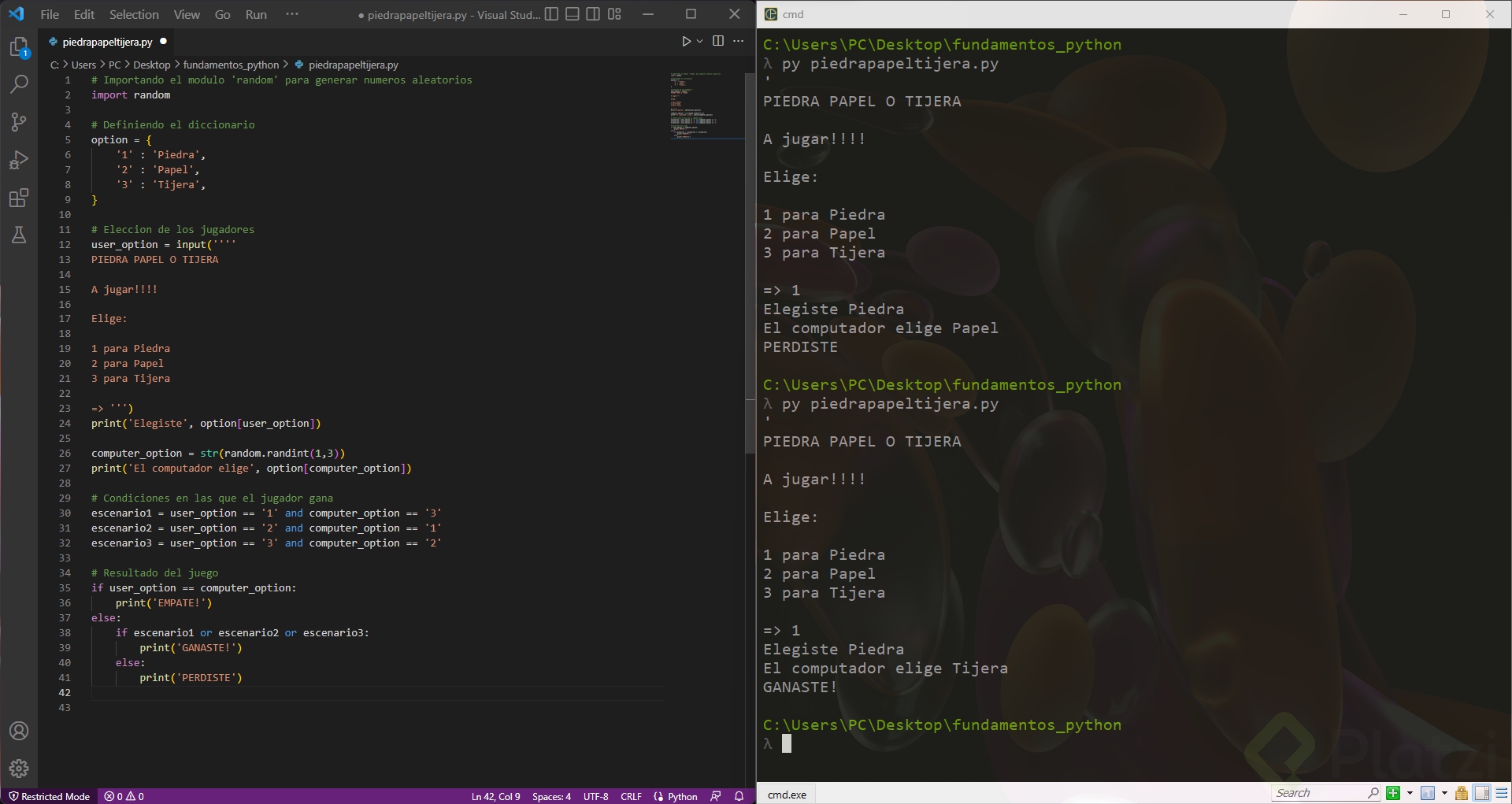Viewport: 1512px width, 804px height.
Task: Click the active console number icon in cmd
Action: coord(1428,793)
